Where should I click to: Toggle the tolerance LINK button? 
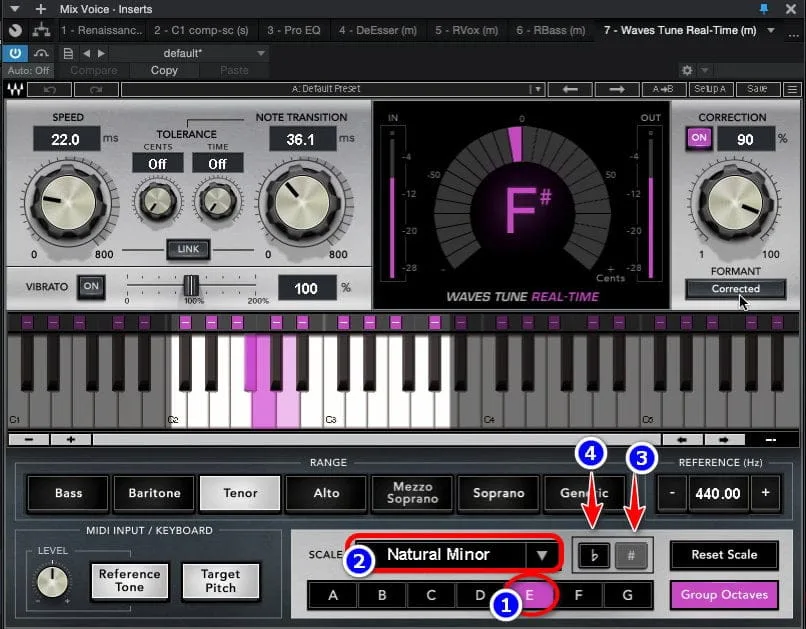click(188, 249)
